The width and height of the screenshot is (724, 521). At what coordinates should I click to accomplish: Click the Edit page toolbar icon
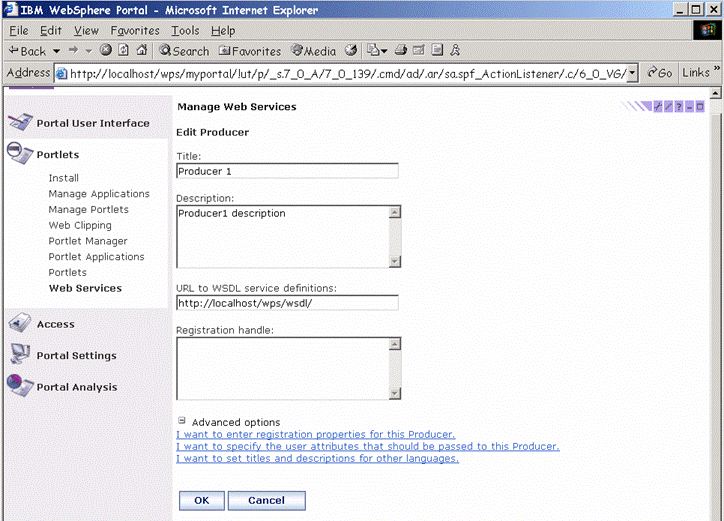419,50
